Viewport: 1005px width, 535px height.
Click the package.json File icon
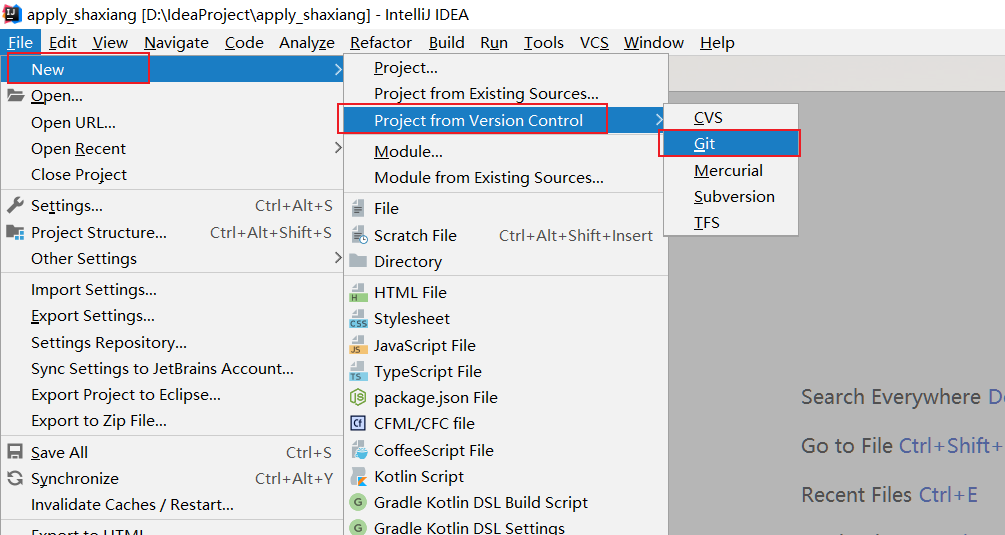tap(358, 397)
